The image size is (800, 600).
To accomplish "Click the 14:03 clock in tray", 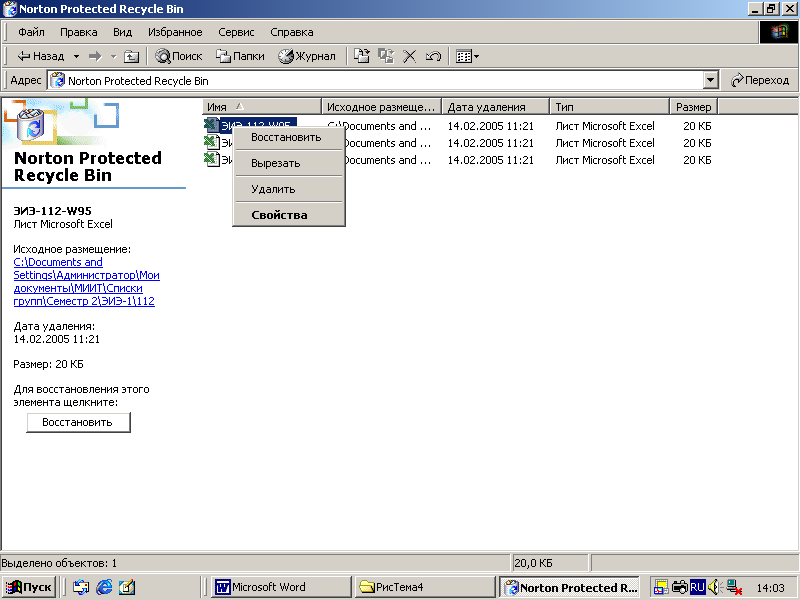I will 771,588.
